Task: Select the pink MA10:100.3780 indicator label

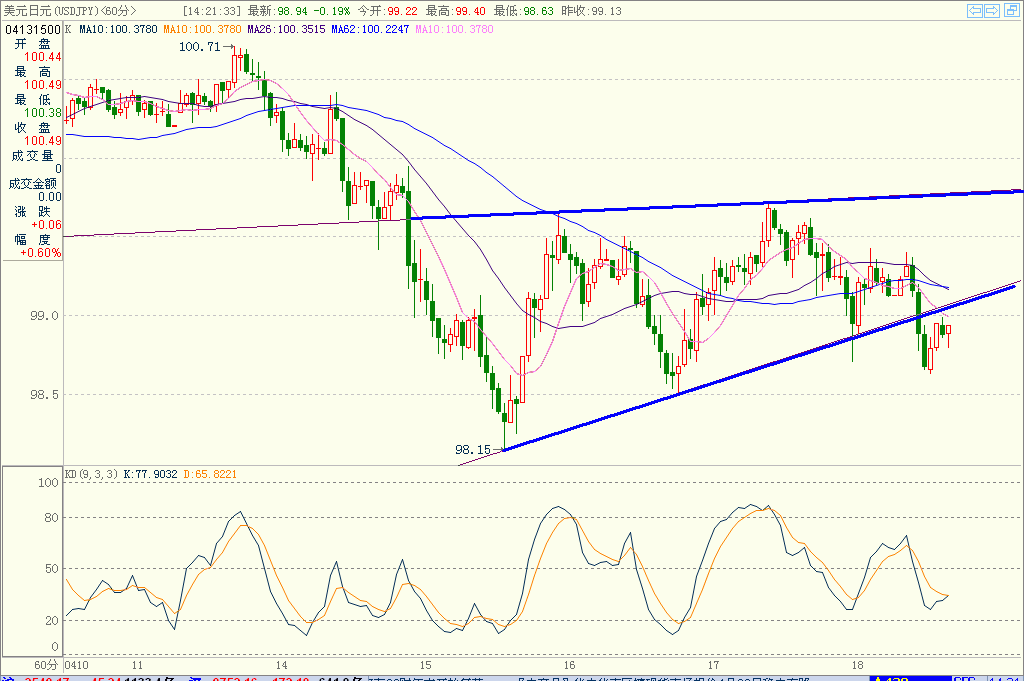Action: tap(455, 29)
